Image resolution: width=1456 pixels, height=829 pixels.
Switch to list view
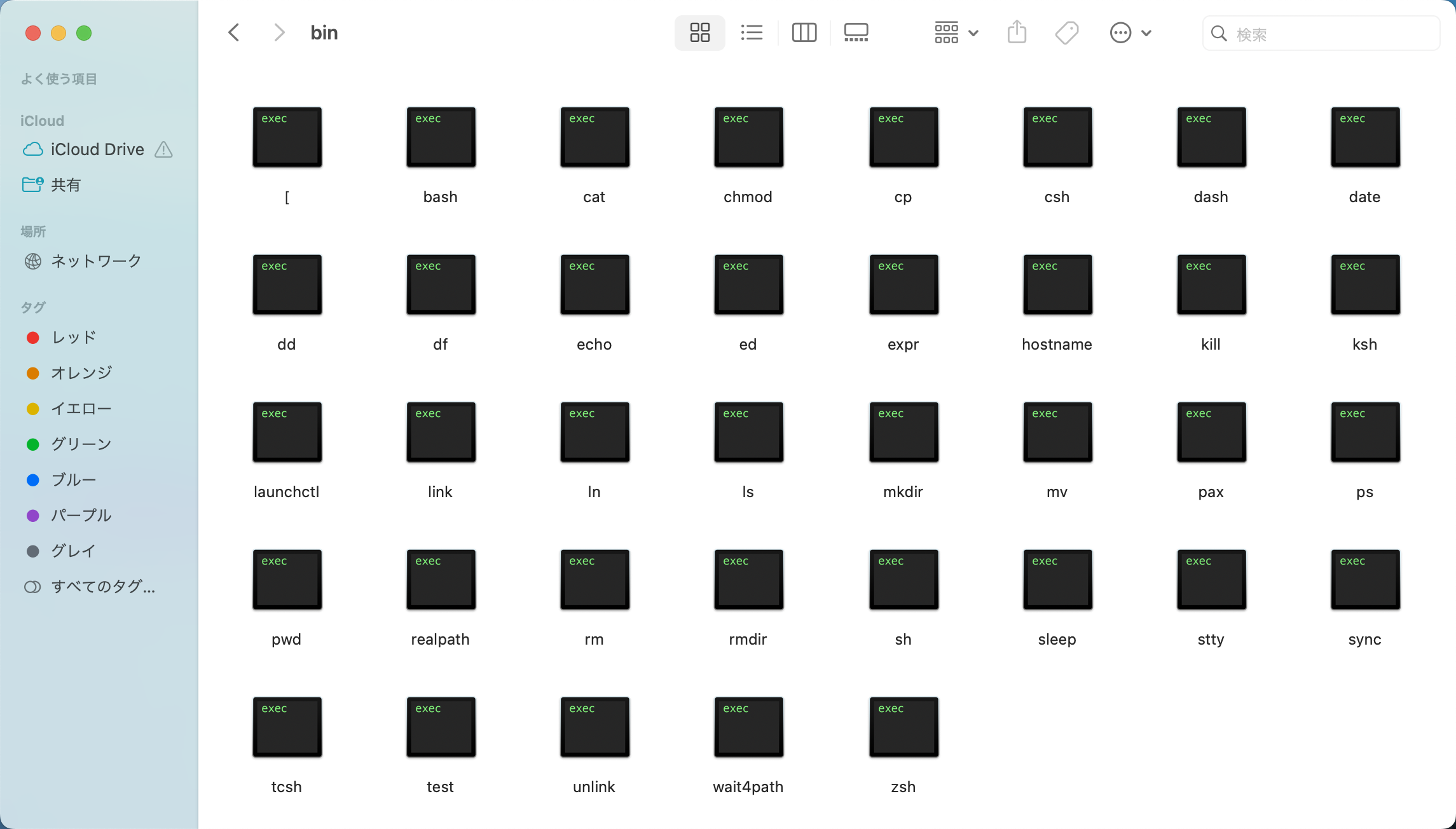[752, 32]
